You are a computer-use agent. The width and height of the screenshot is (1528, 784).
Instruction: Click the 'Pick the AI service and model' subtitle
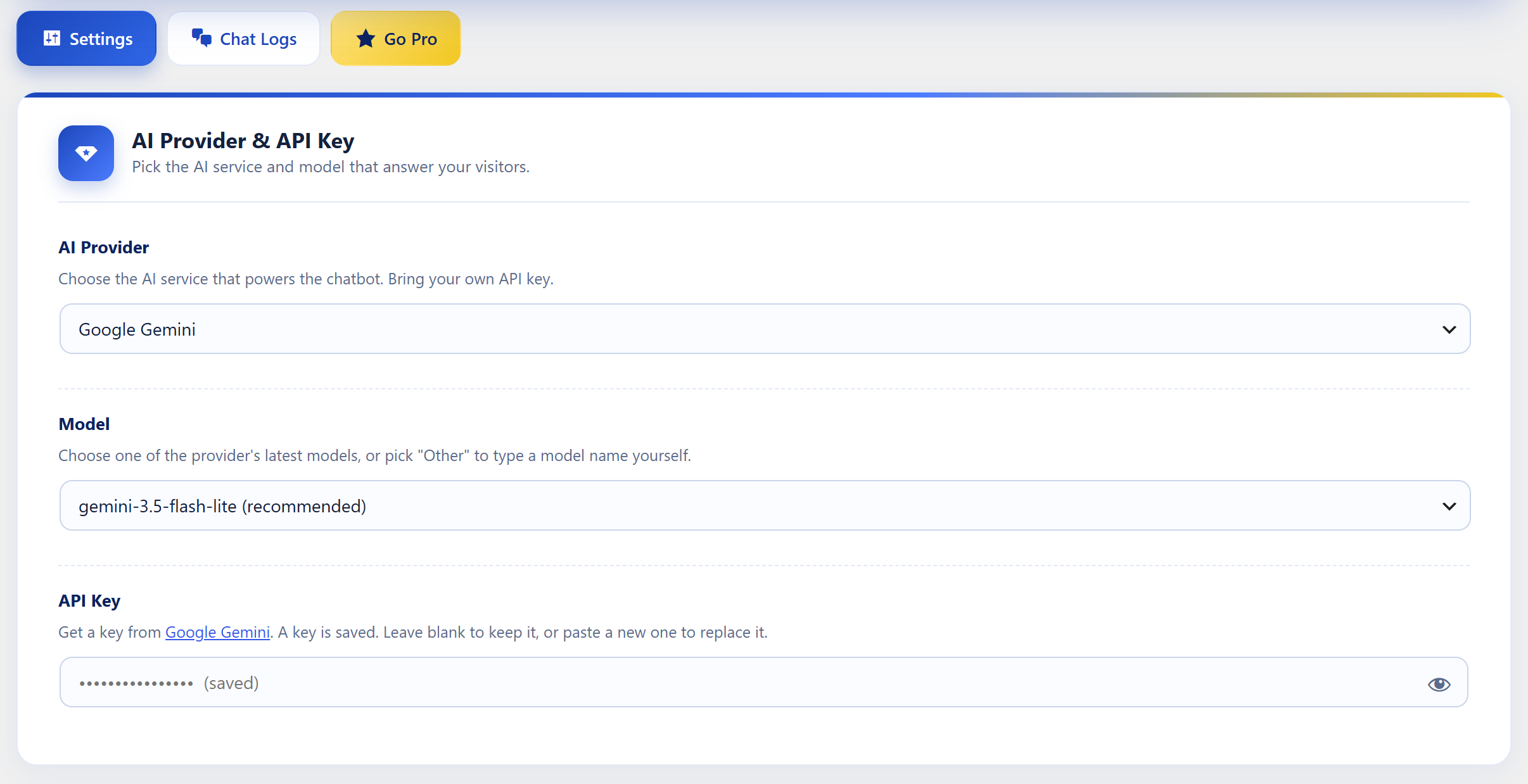tap(330, 167)
